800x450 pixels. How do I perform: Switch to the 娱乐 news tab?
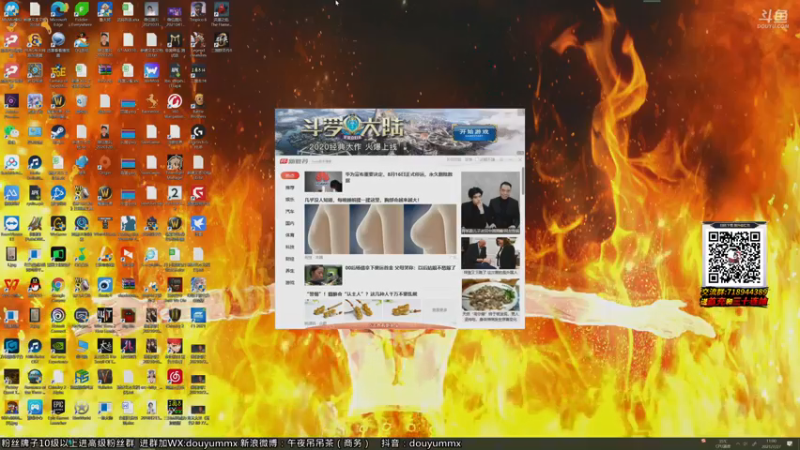click(x=290, y=199)
